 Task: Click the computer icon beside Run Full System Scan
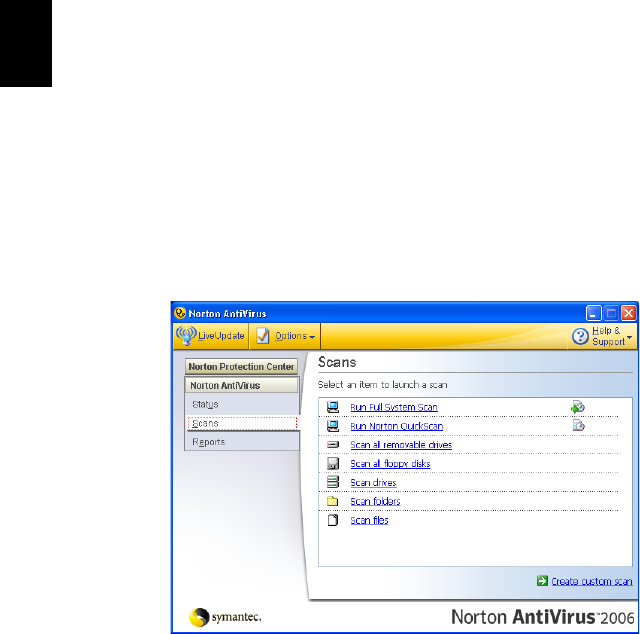[333, 407]
